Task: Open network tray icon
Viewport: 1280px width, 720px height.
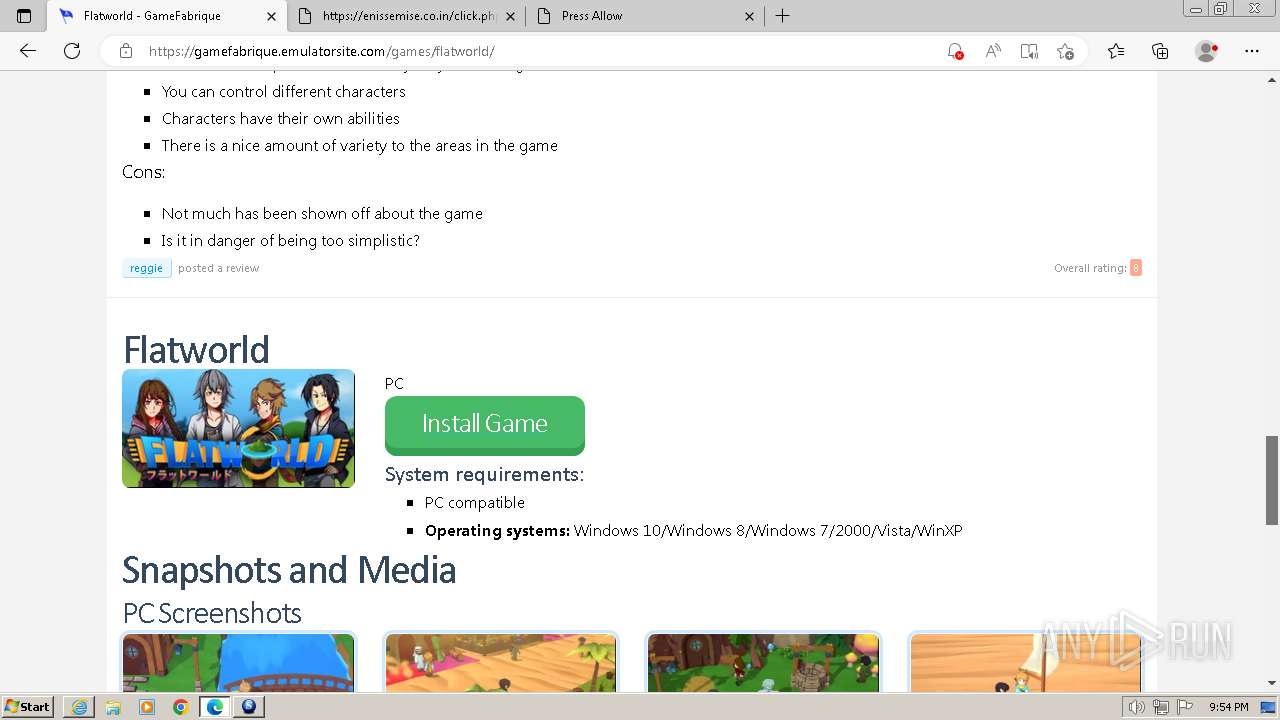Action: pos(1160,707)
